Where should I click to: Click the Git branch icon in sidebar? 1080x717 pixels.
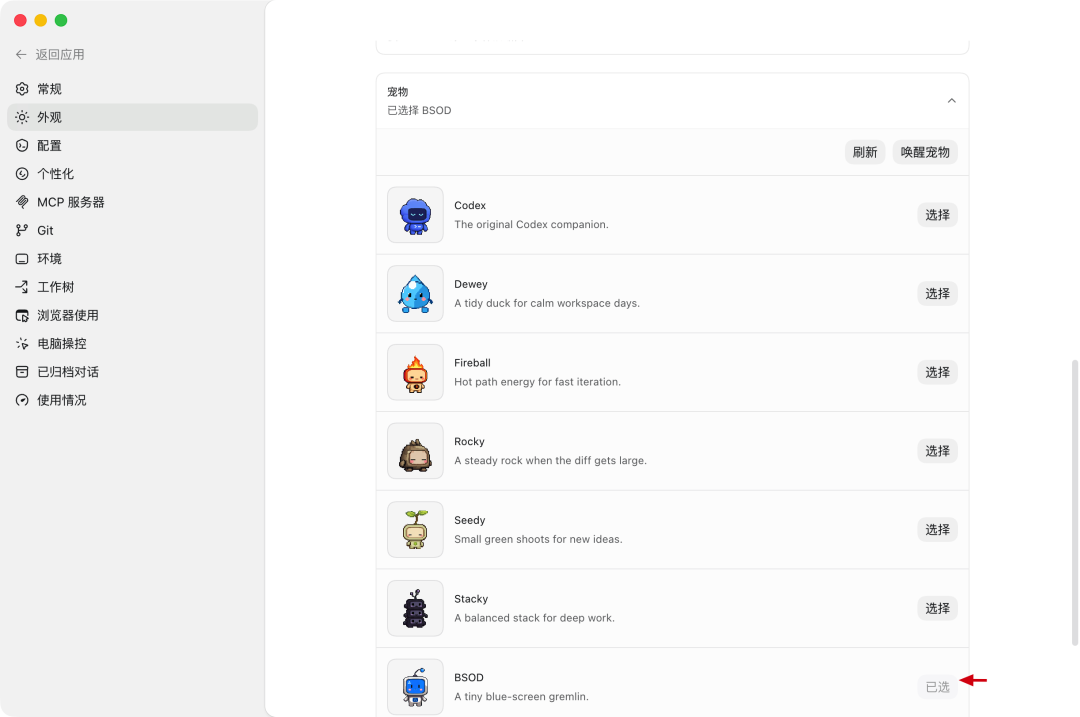22,230
